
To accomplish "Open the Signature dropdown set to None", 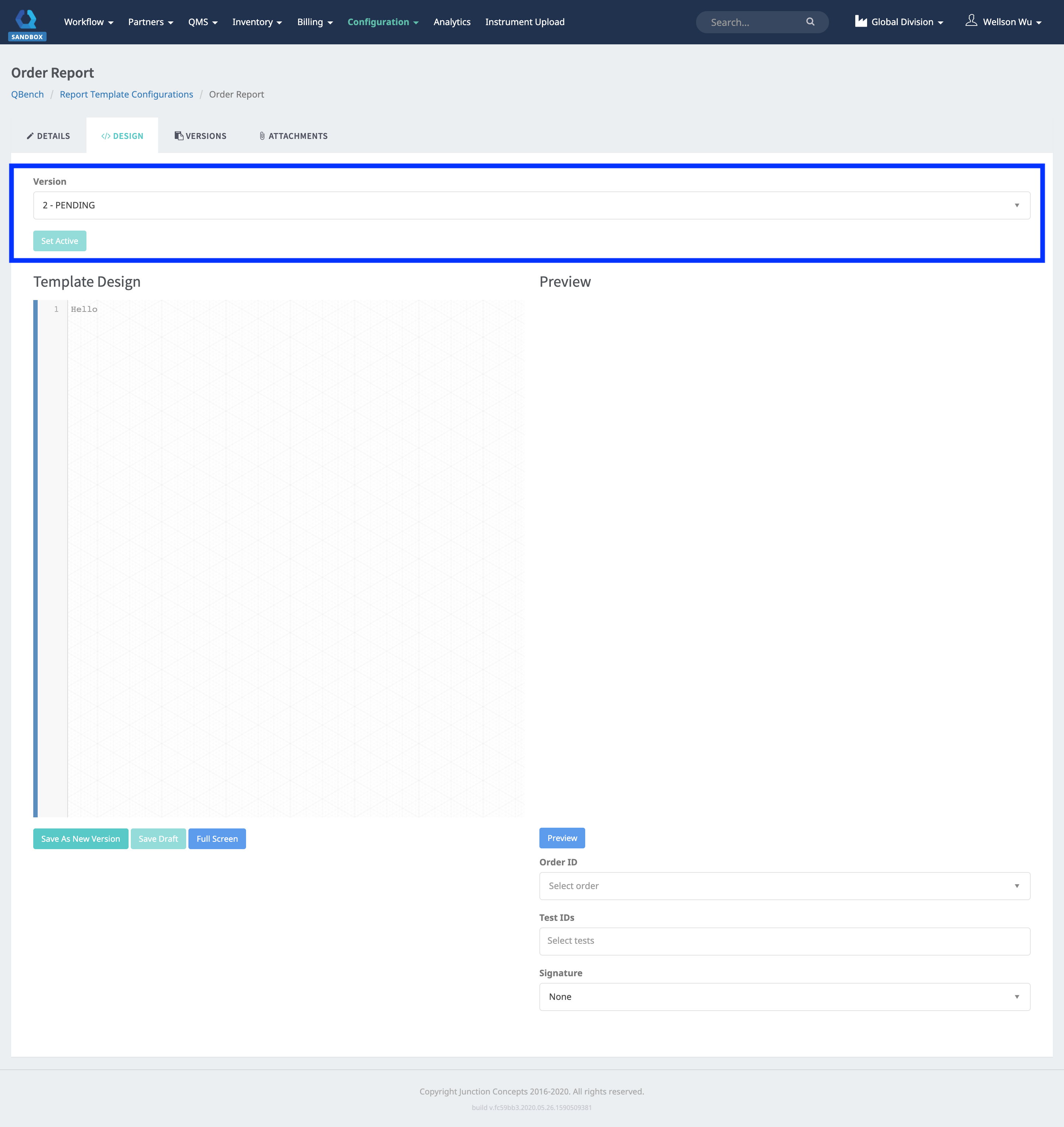I will (784, 997).
